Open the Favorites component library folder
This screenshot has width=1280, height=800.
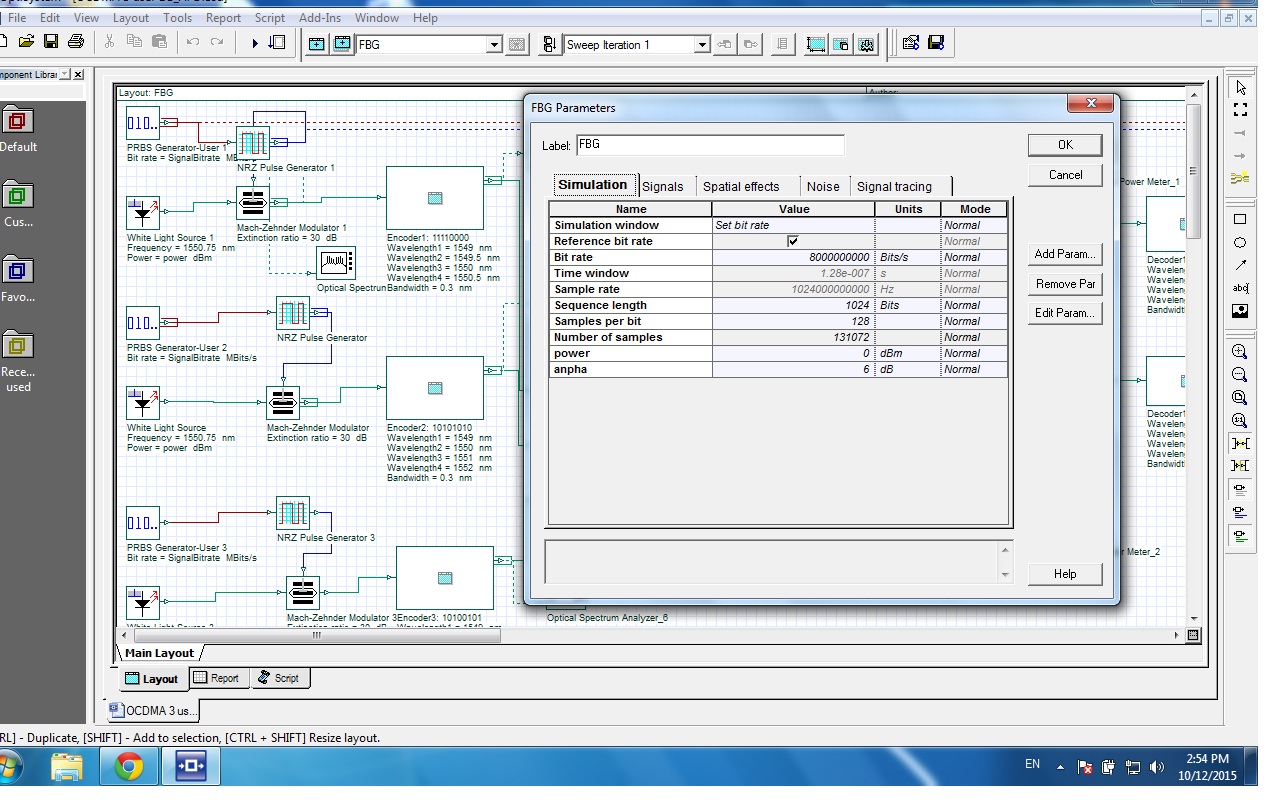18,272
